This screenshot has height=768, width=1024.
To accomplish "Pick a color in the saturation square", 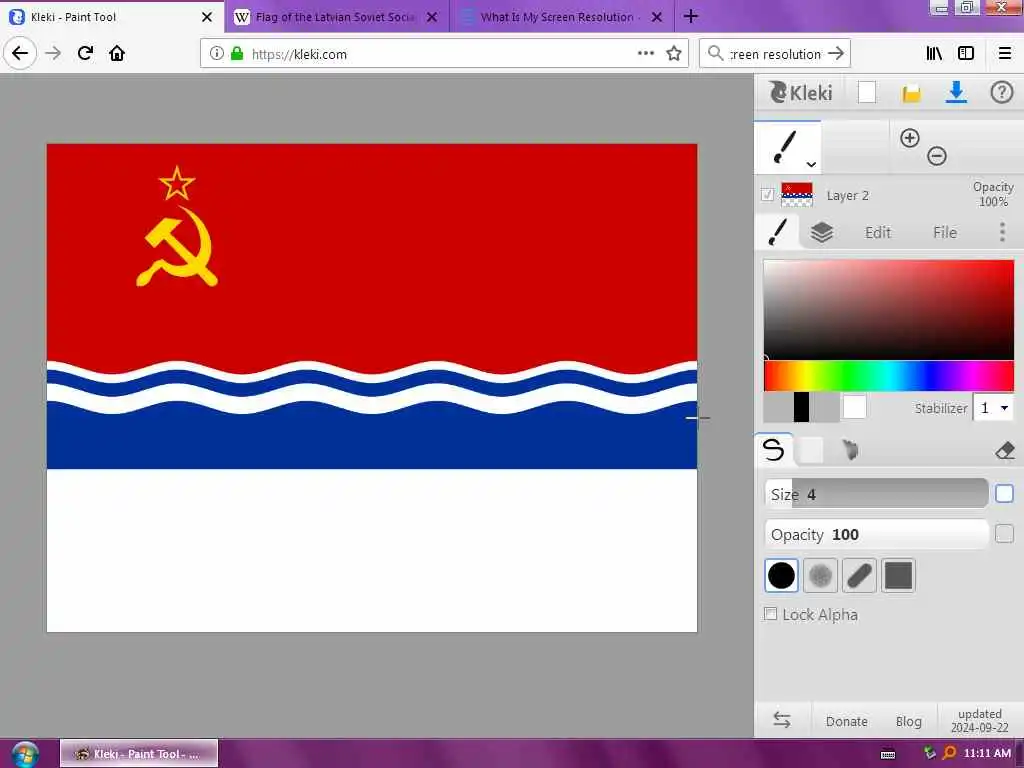I will click(889, 310).
